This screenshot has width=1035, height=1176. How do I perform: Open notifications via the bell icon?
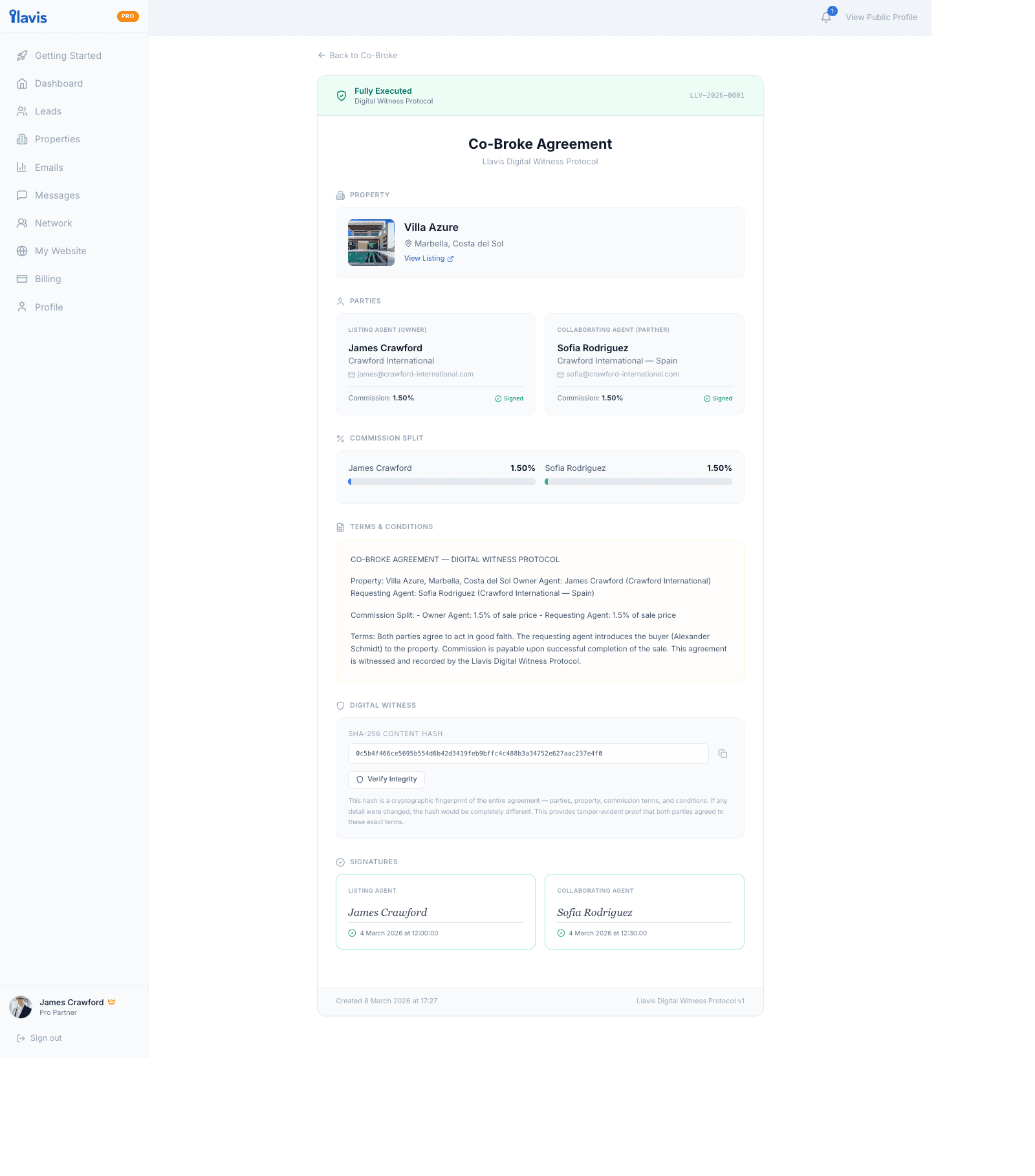(x=826, y=17)
